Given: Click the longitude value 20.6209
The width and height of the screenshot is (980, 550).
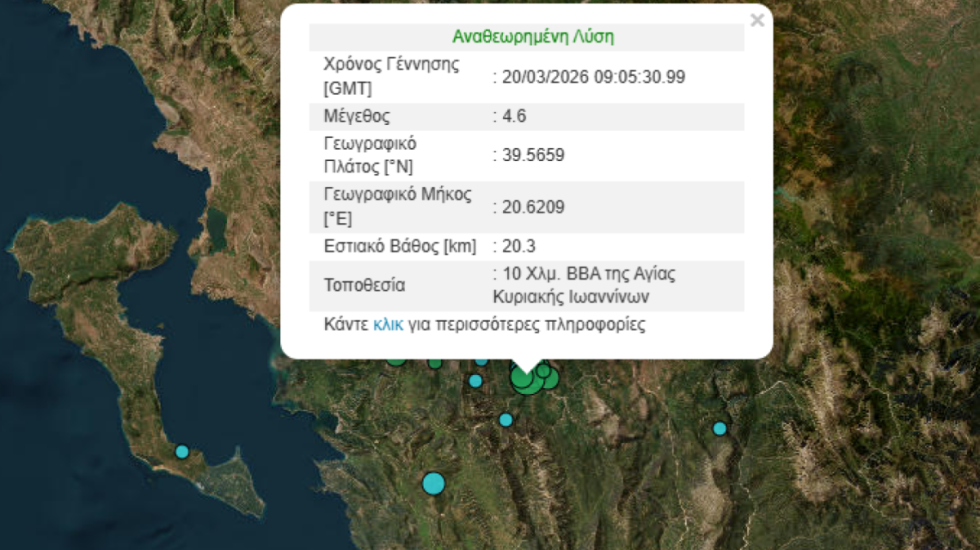Looking at the screenshot, I should [533, 207].
